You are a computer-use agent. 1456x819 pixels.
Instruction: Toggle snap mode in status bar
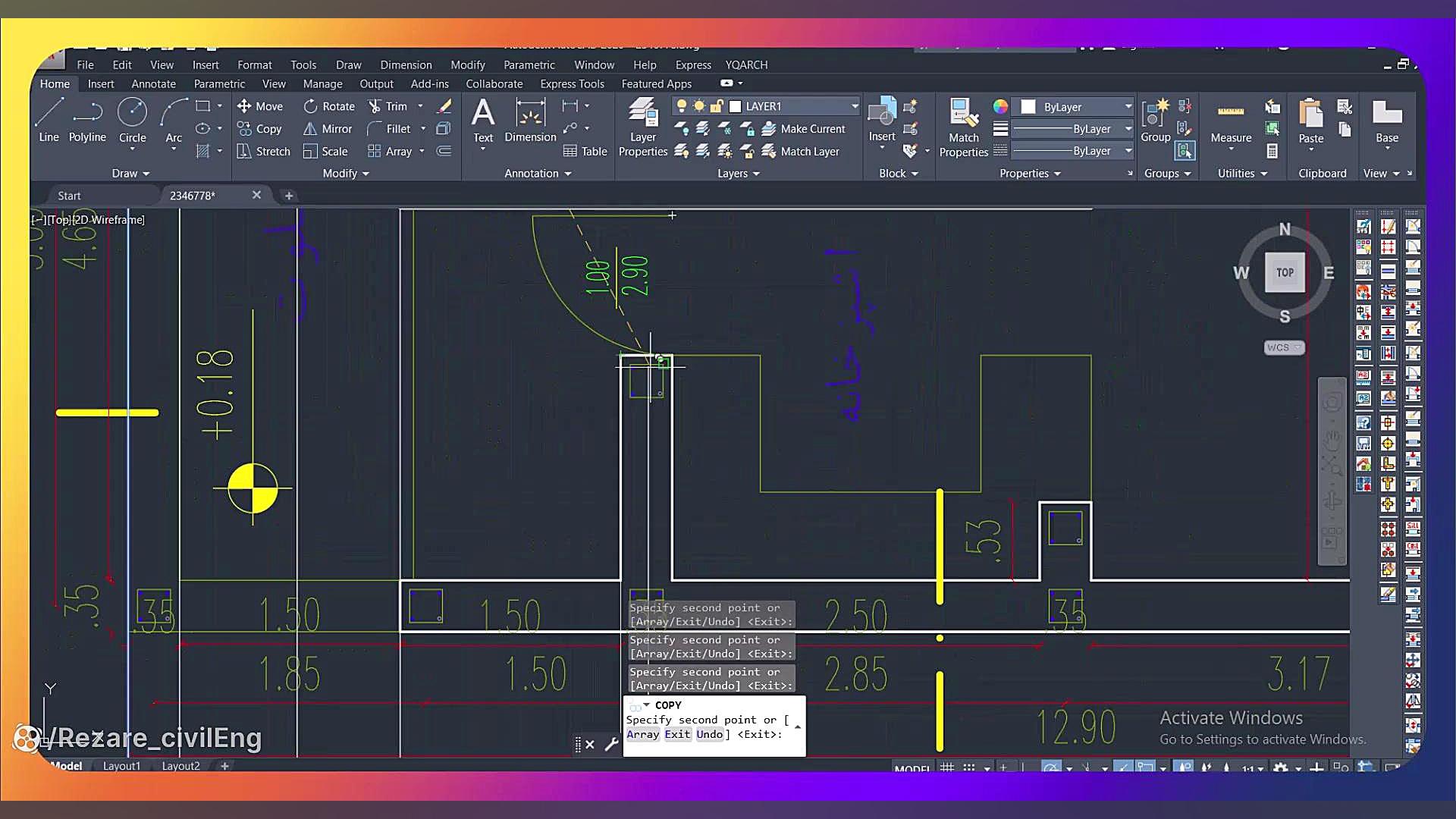(x=969, y=767)
